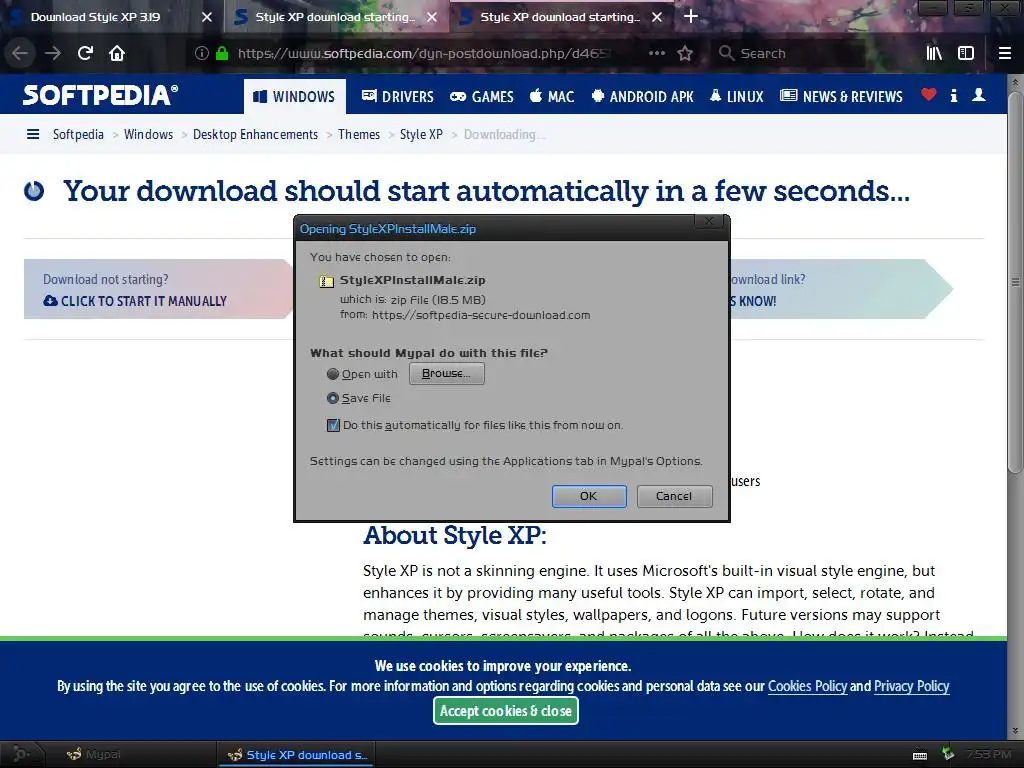Open page actions three-dot menu
The width and height of the screenshot is (1024, 768).
(656, 53)
